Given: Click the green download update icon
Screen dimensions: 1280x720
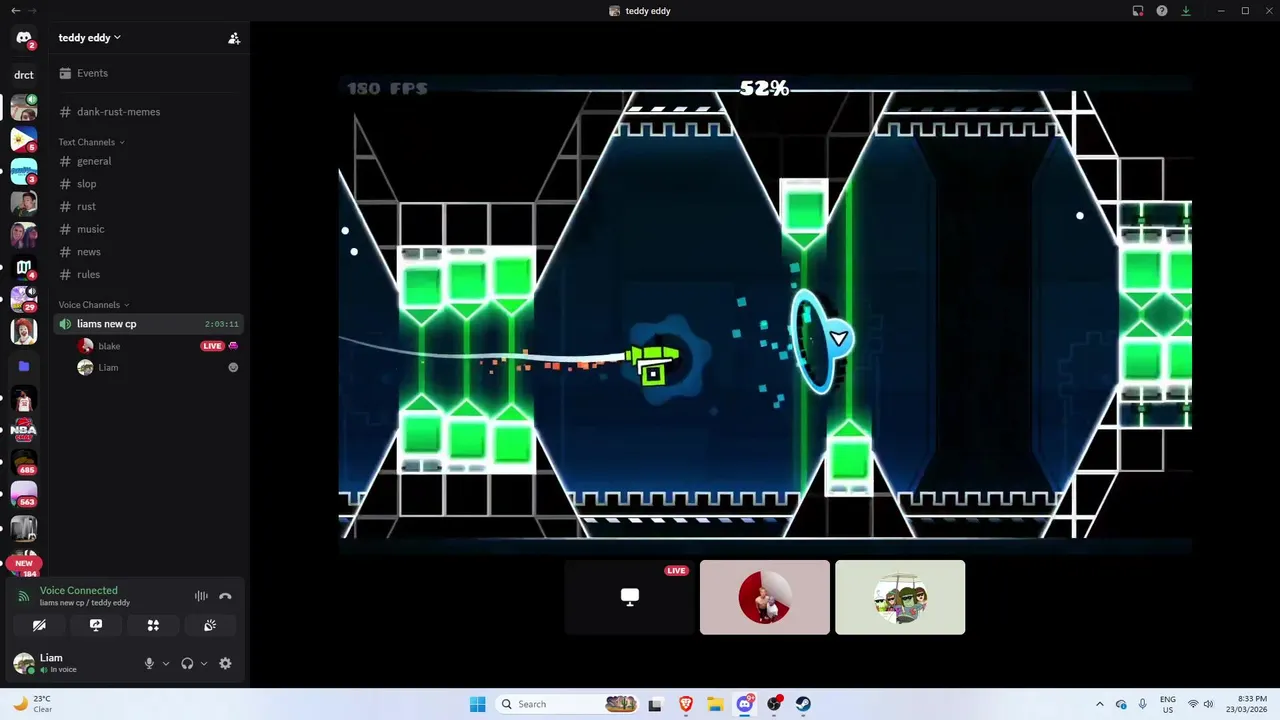Looking at the screenshot, I should (x=1186, y=11).
